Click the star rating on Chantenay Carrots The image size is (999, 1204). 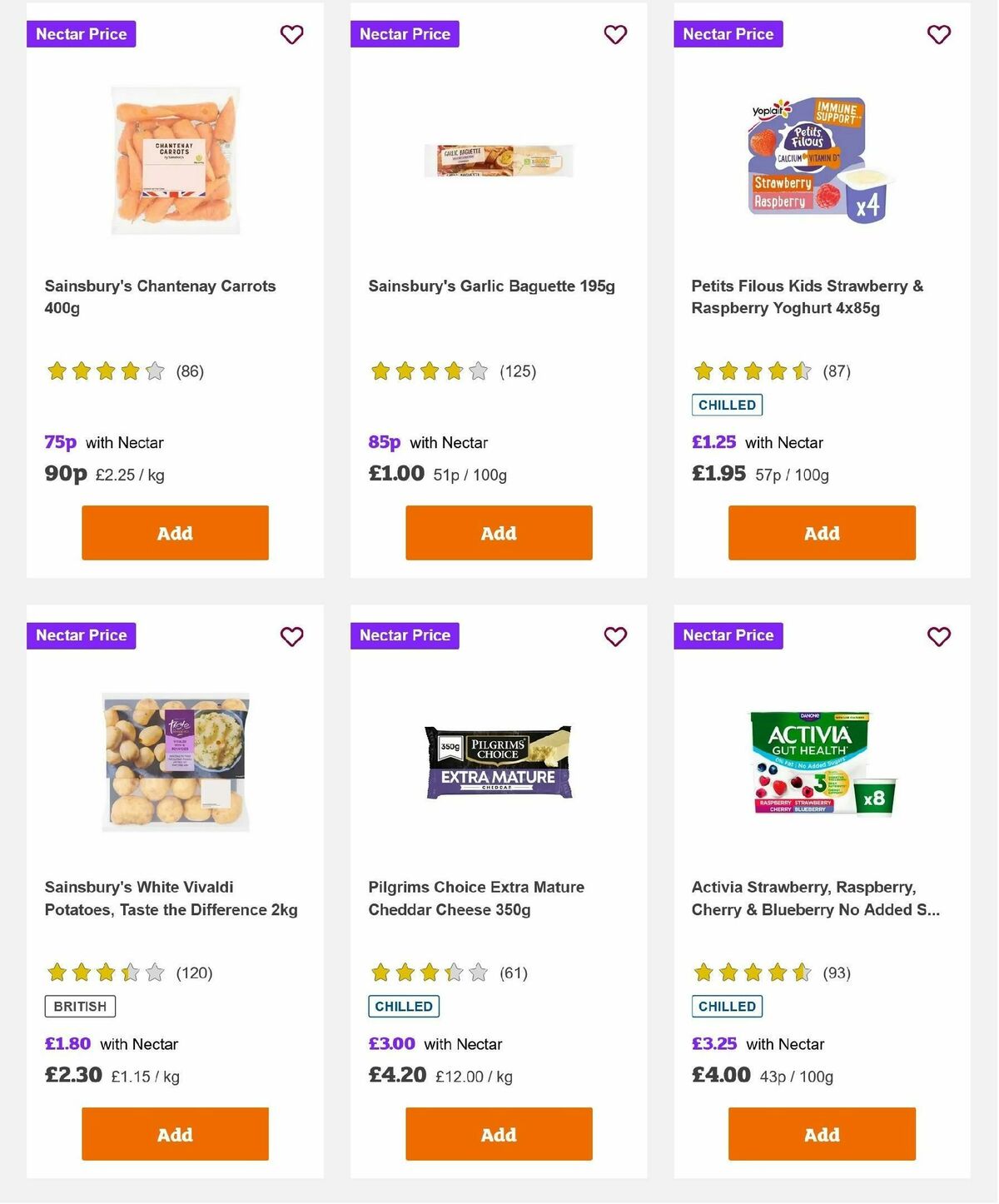click(105, 371)
